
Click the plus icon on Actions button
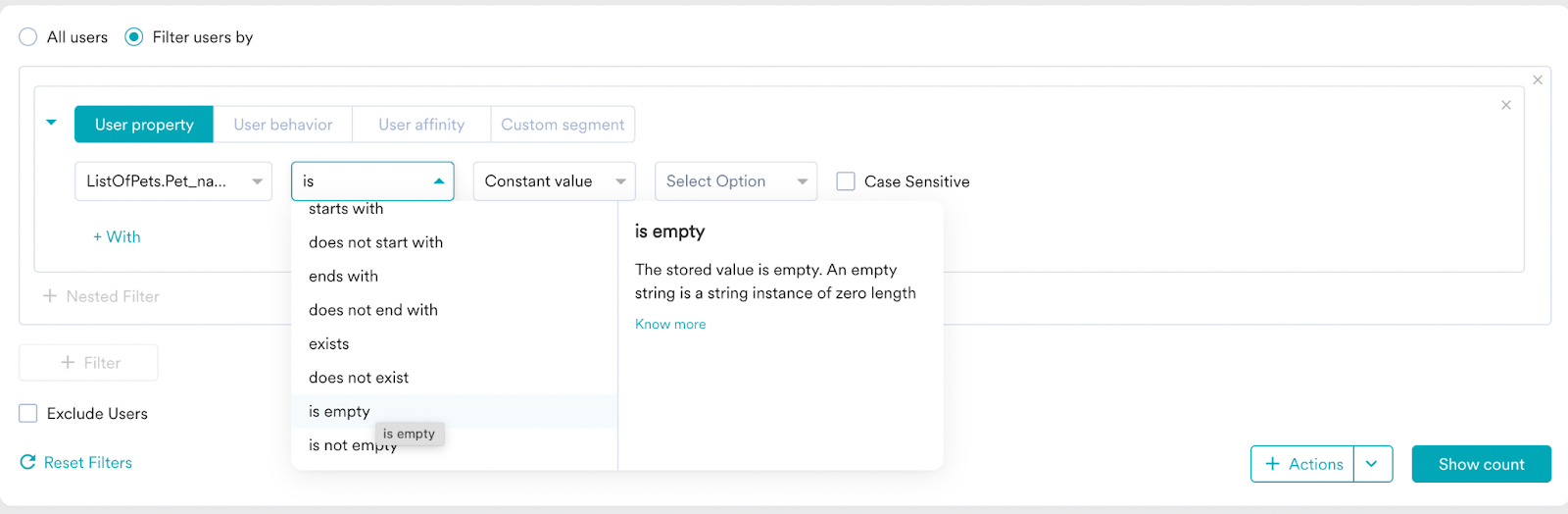(1273, 464)
